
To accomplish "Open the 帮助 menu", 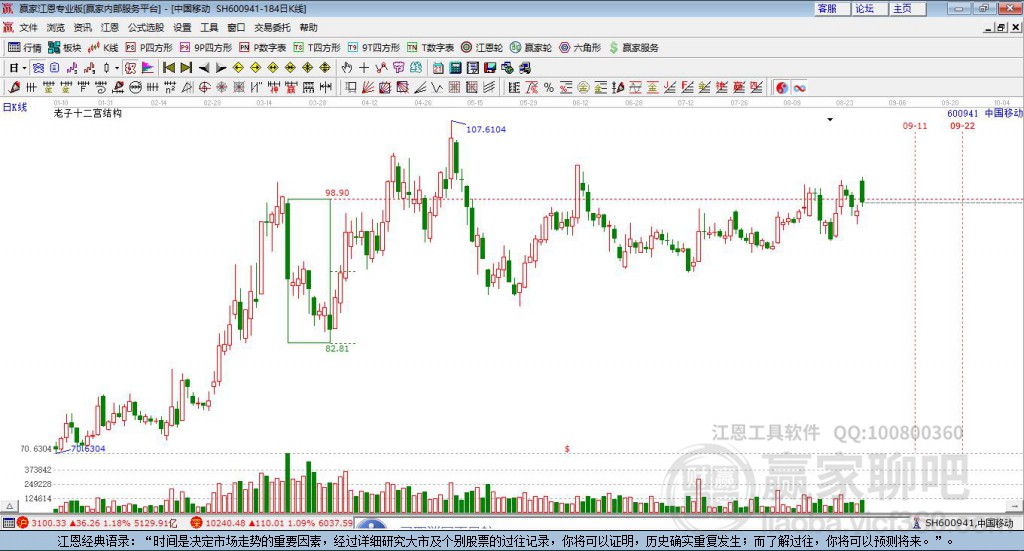I will (308, 27).
